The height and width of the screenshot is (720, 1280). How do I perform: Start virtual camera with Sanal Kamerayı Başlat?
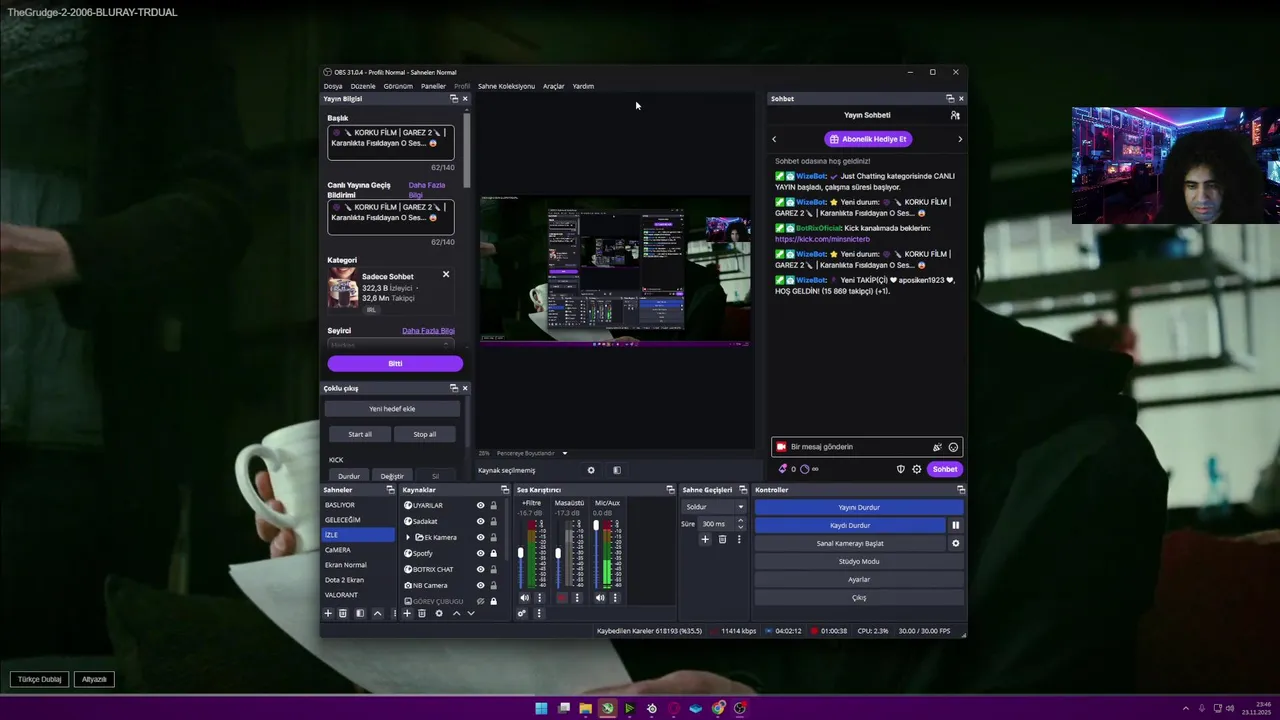coord(850,543)
